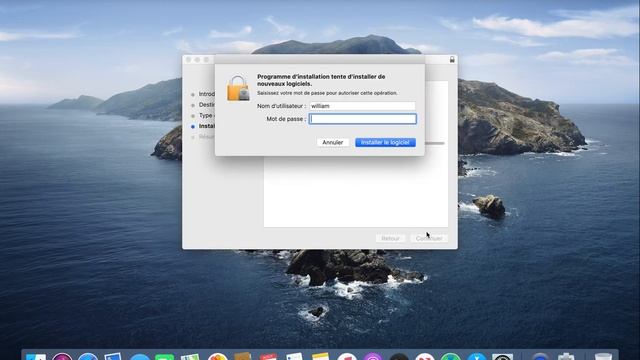Select the Destination step in installer sidebar
This screenshot has height=360, width=640.
(203, 105)
